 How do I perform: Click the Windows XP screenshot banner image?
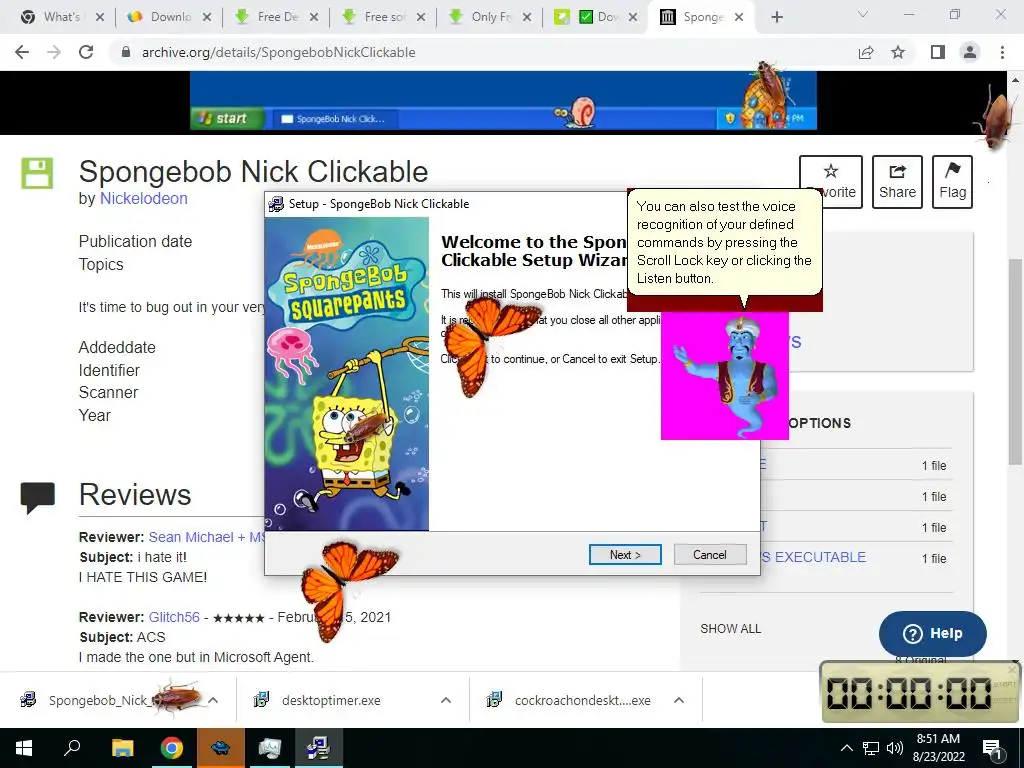tap(503, 101)
